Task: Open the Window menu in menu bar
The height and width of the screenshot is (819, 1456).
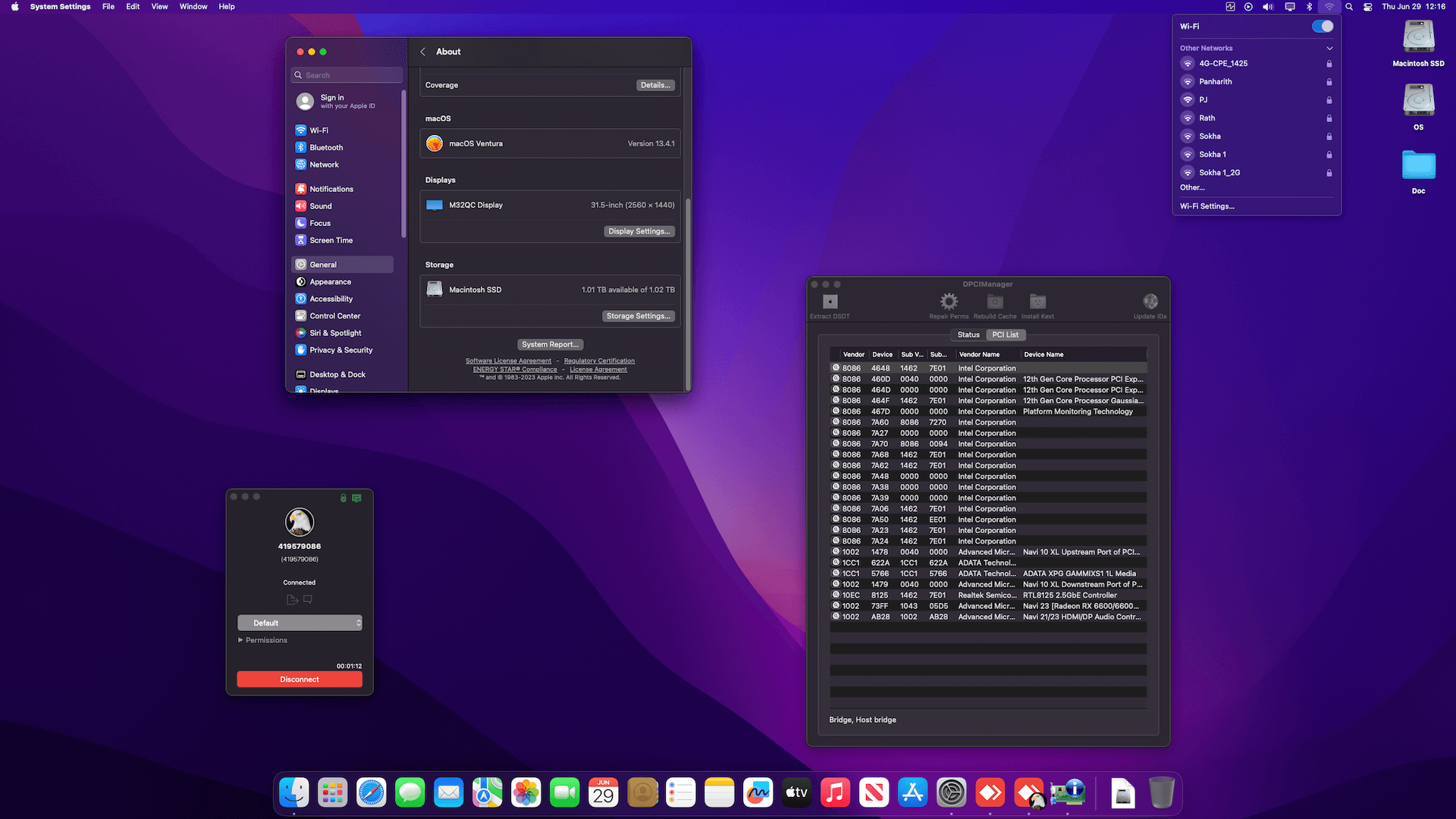Action: click(x=193, y=7)
